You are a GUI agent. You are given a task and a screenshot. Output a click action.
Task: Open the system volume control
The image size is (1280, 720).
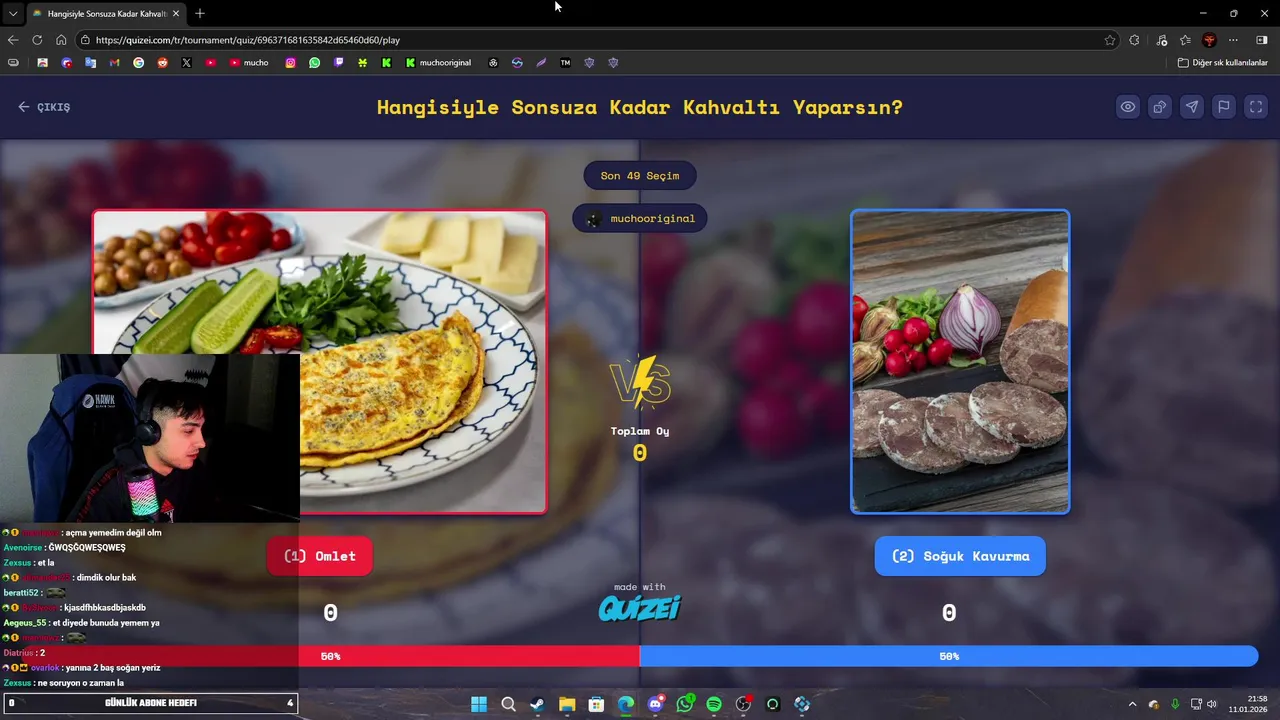[1212, 704]
